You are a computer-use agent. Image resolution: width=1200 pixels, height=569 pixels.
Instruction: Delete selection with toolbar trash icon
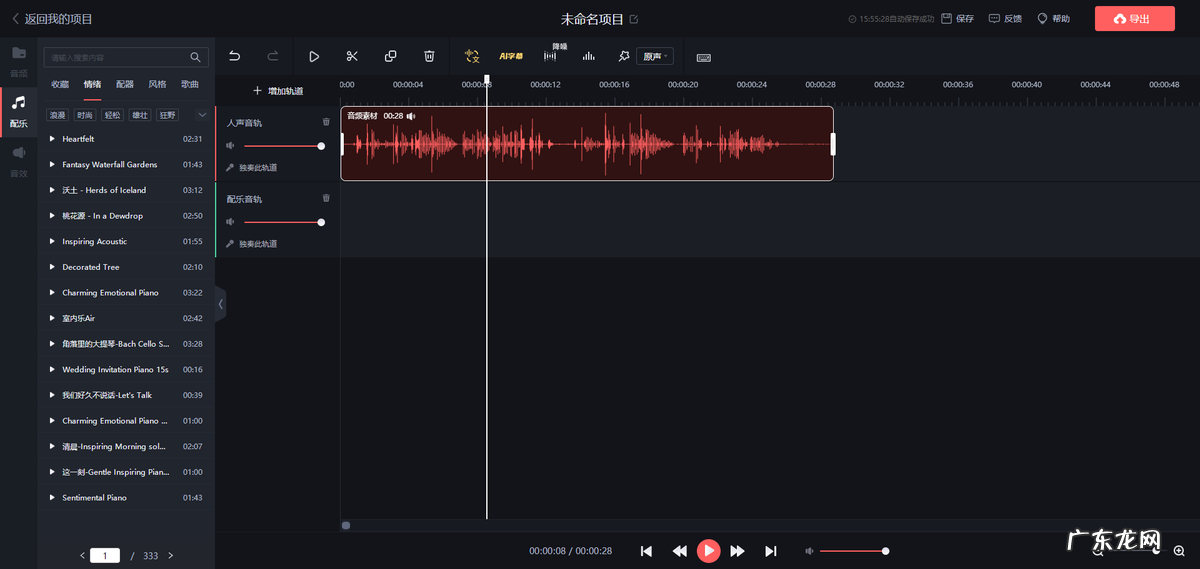429,57
